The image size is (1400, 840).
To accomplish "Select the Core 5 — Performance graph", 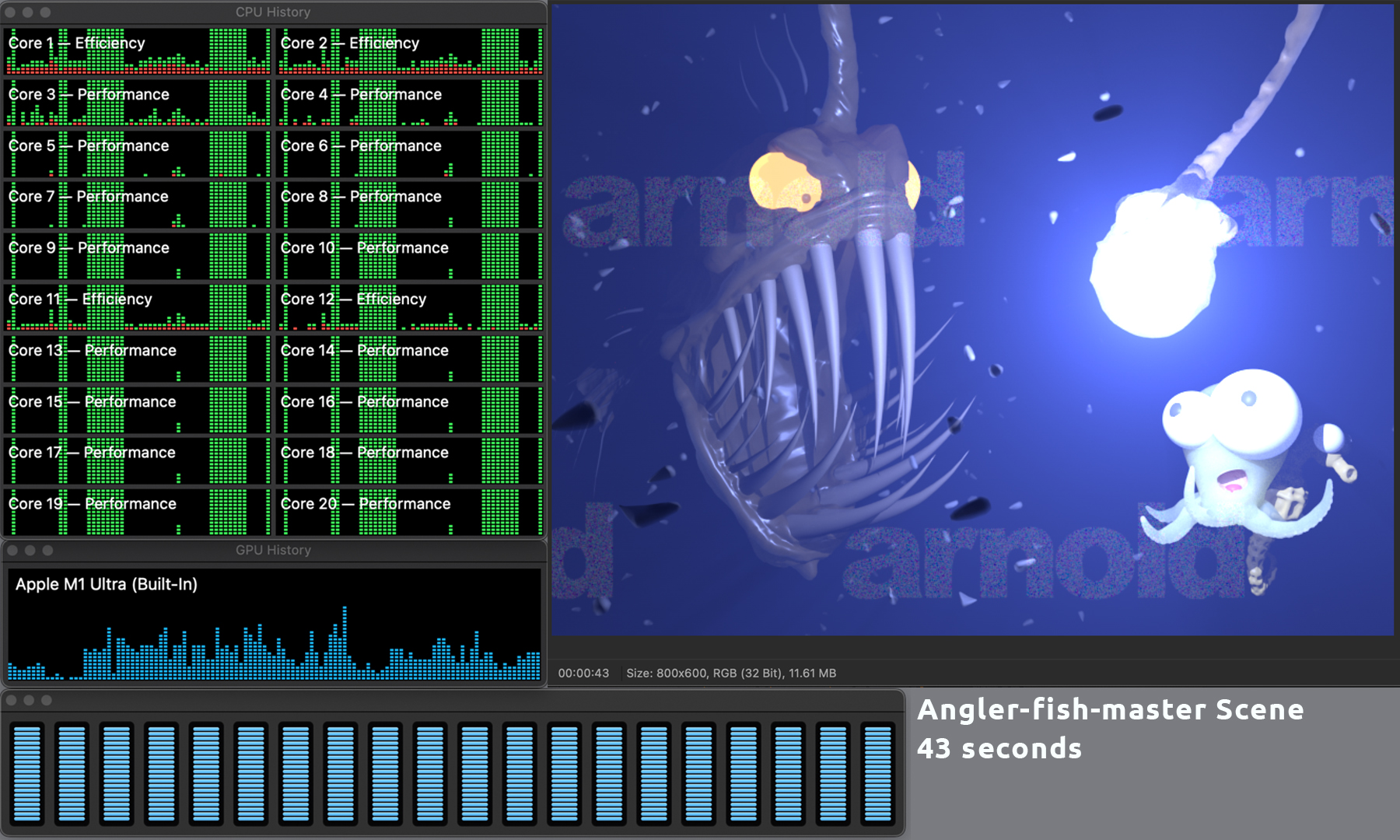I will point(138,154).
